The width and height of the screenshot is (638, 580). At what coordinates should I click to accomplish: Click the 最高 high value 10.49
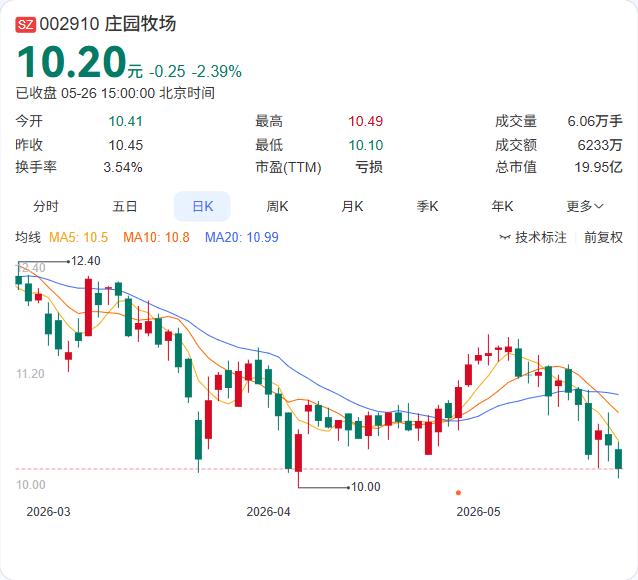(365, 121)
